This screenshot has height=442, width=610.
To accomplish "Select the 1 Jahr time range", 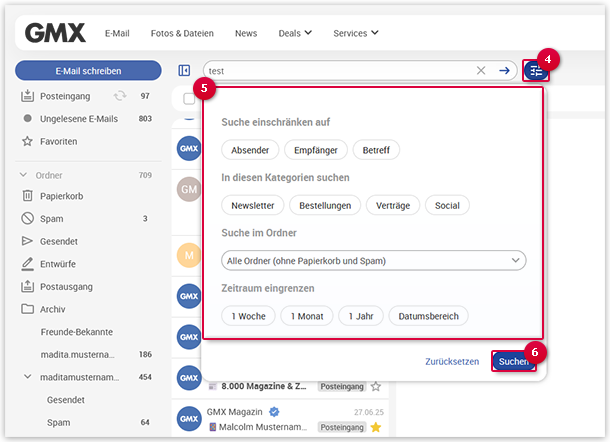I will pyautogui.click(x=361, y=316).
